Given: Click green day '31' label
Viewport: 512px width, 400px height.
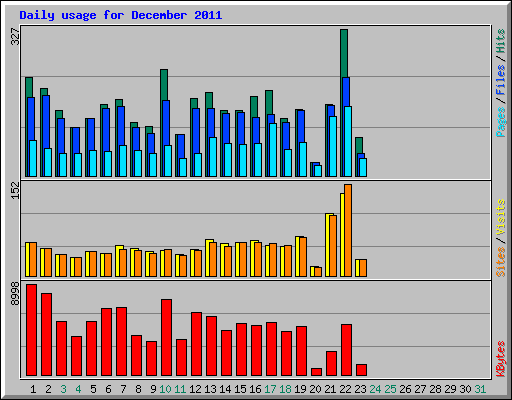Looking at the screenshot, I should click(480, 389).
